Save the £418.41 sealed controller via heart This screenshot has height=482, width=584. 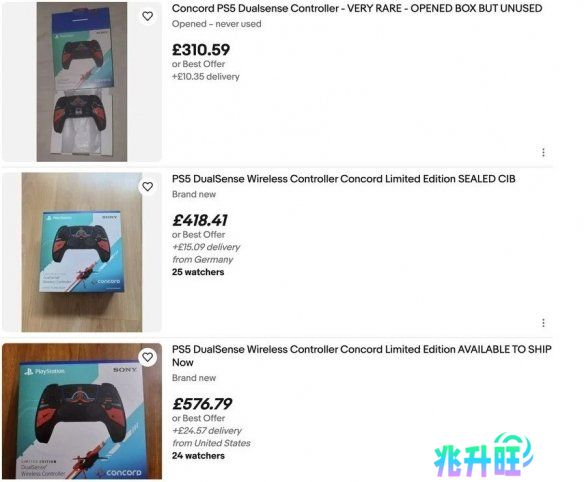point(147,186)
